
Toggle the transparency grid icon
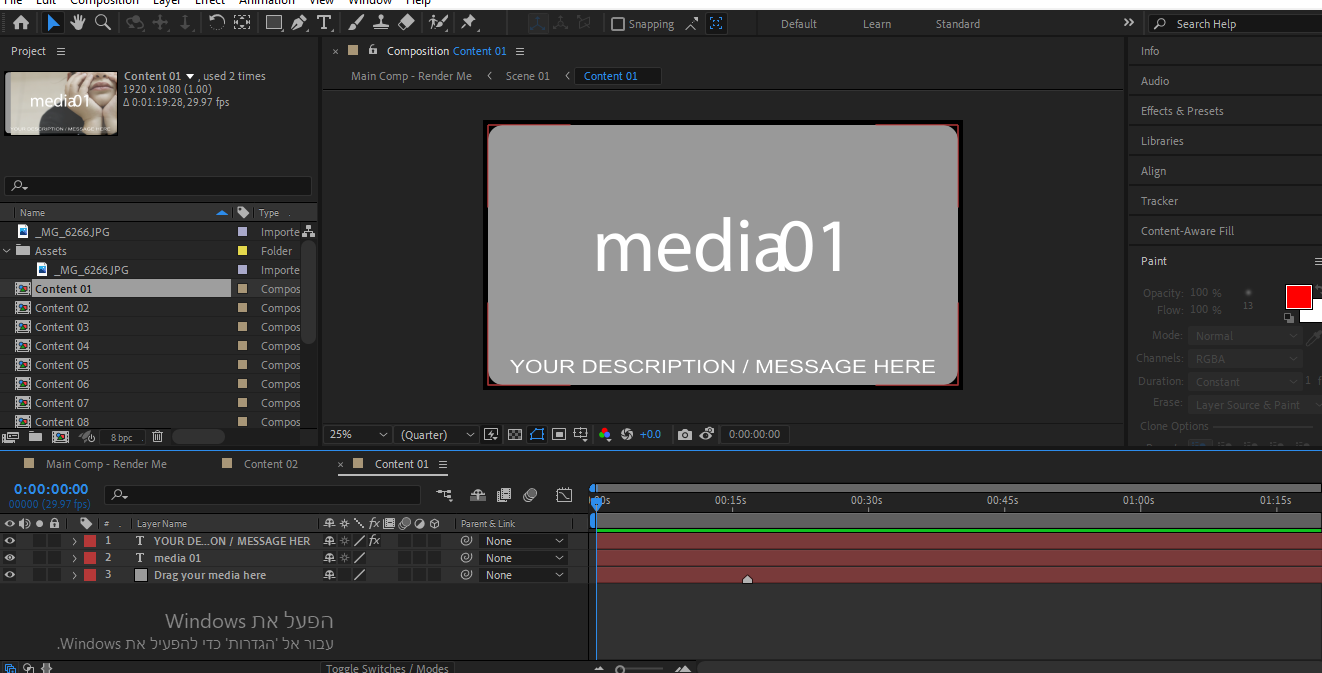[515, 435]
